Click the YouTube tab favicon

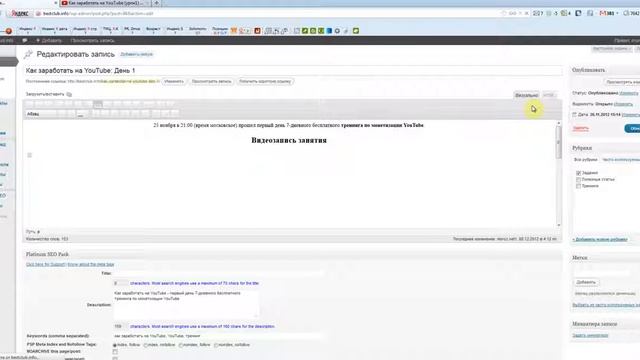pyautogui.click(x=64, y=3)
